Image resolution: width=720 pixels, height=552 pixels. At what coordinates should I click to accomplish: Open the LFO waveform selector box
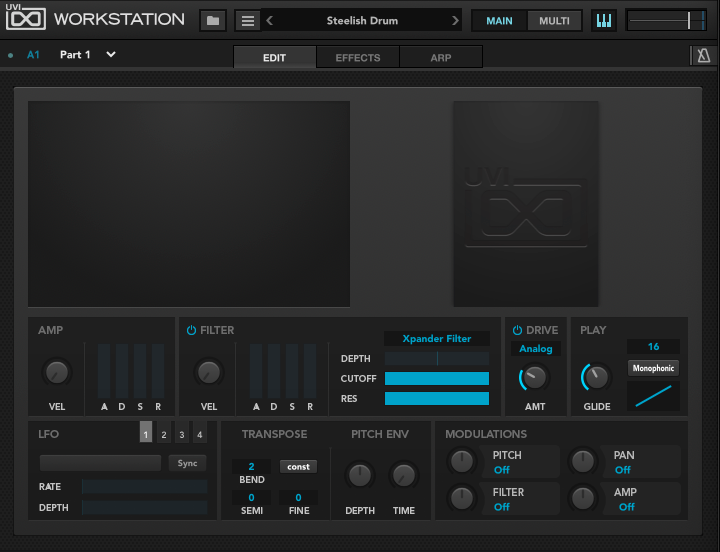pos(100,463)
